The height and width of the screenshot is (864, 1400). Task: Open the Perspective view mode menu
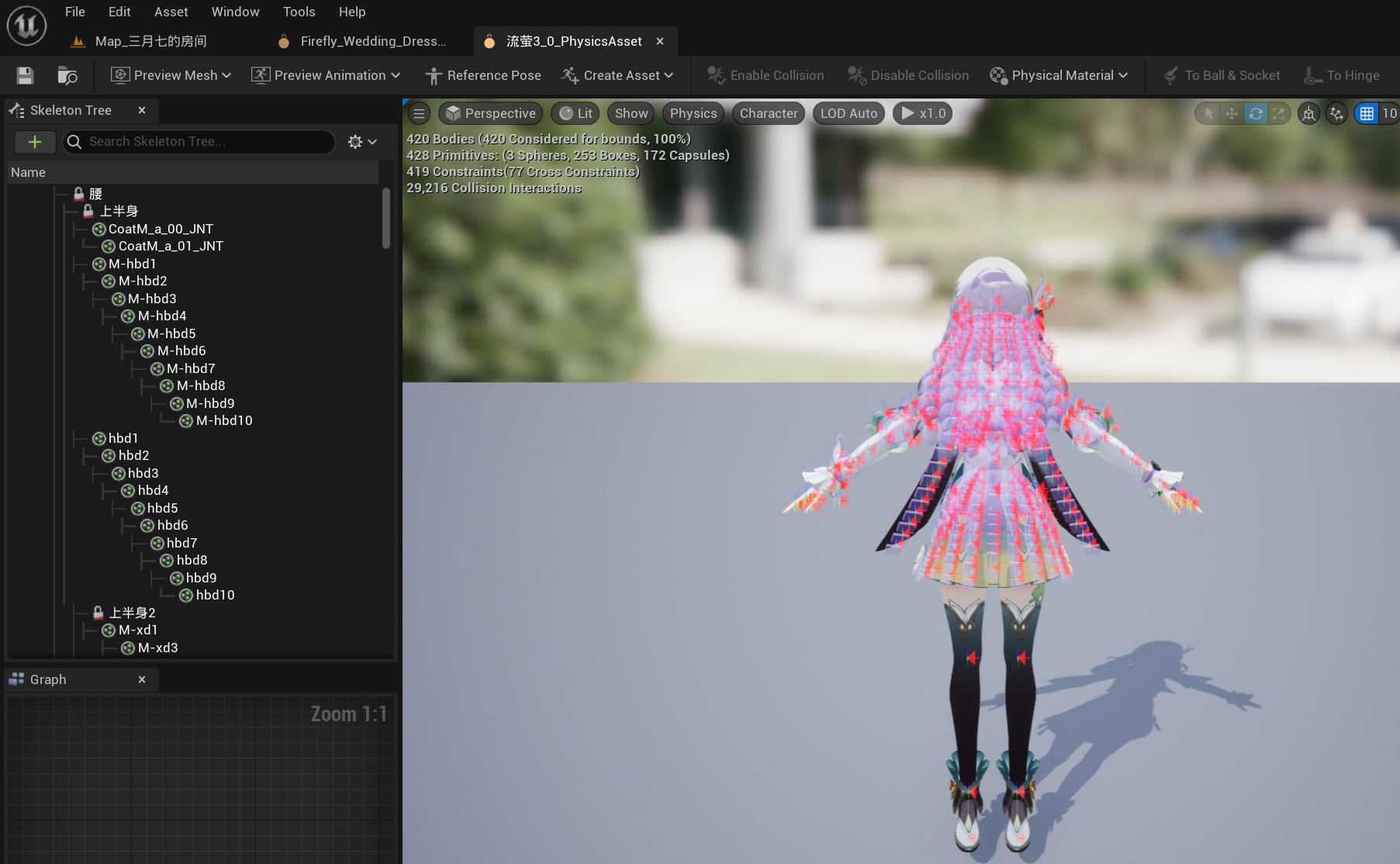click(490, 113)
